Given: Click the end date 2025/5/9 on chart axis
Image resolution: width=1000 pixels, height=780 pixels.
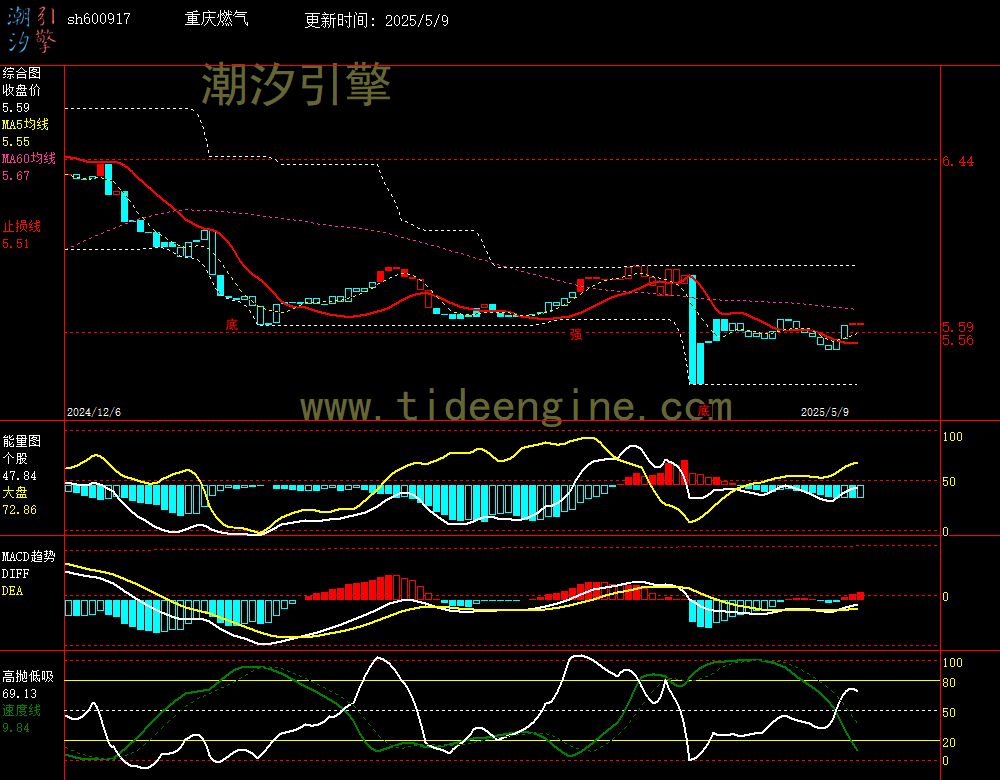Looking at the screenshot, I should pyautogui.click(x=825, y=412).
